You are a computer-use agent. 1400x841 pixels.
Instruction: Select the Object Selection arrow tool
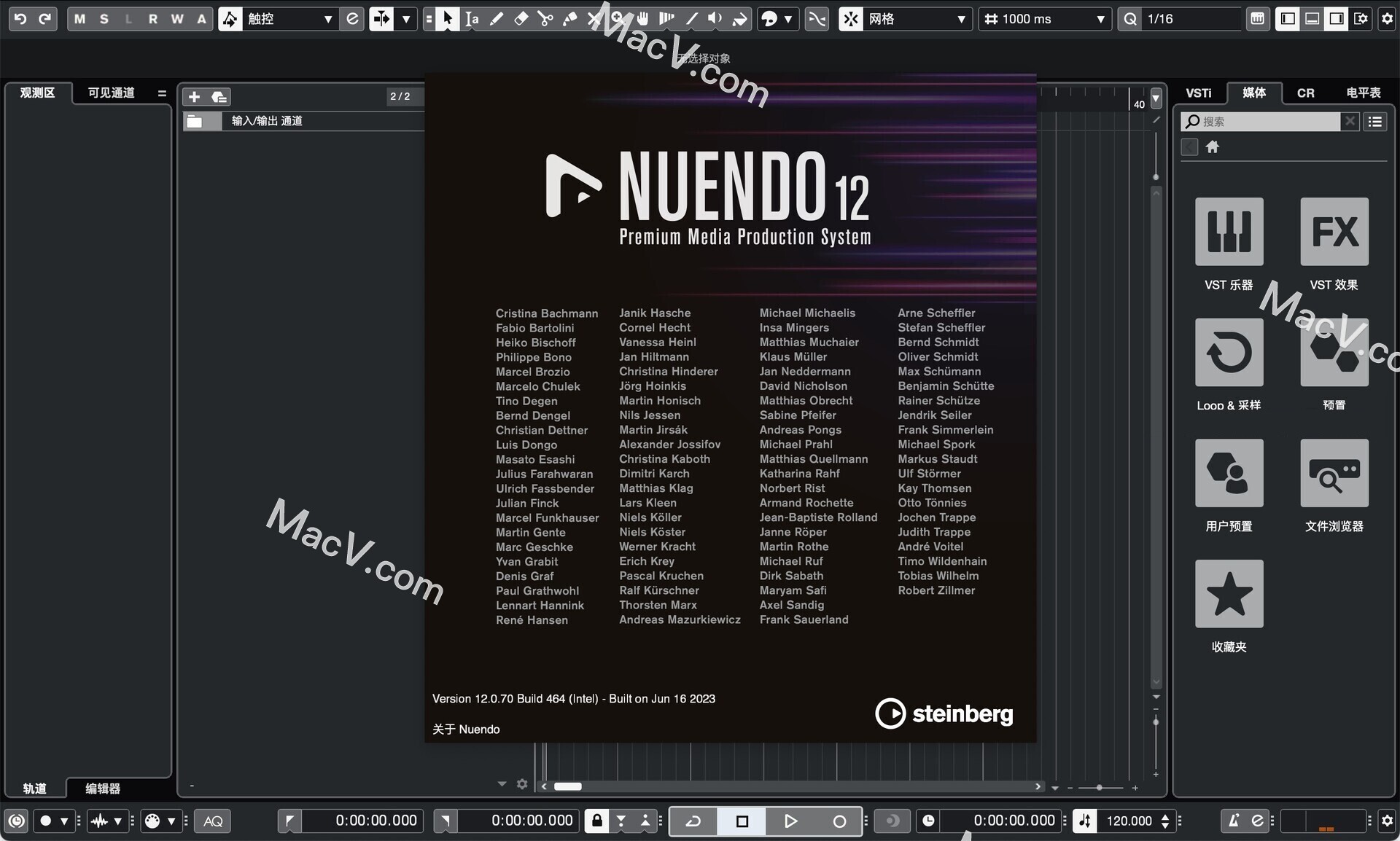click(448, 19)
